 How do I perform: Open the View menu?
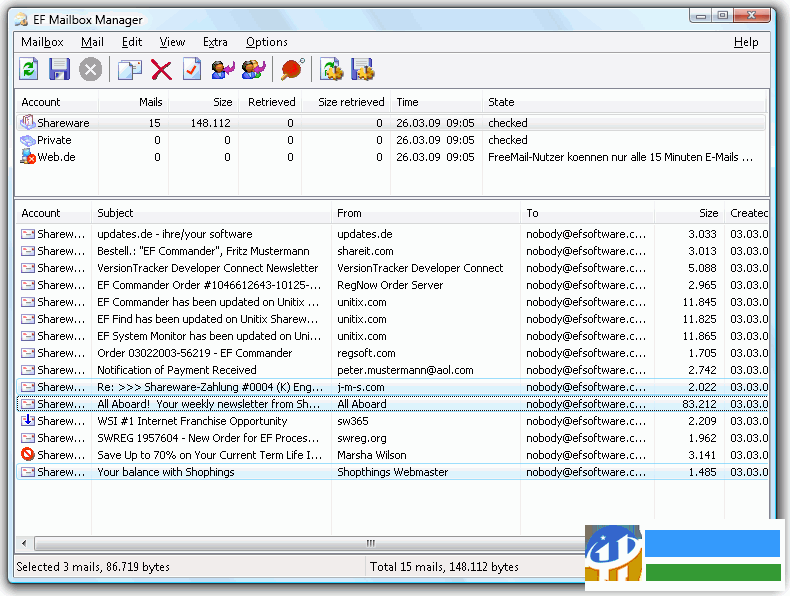172,42
